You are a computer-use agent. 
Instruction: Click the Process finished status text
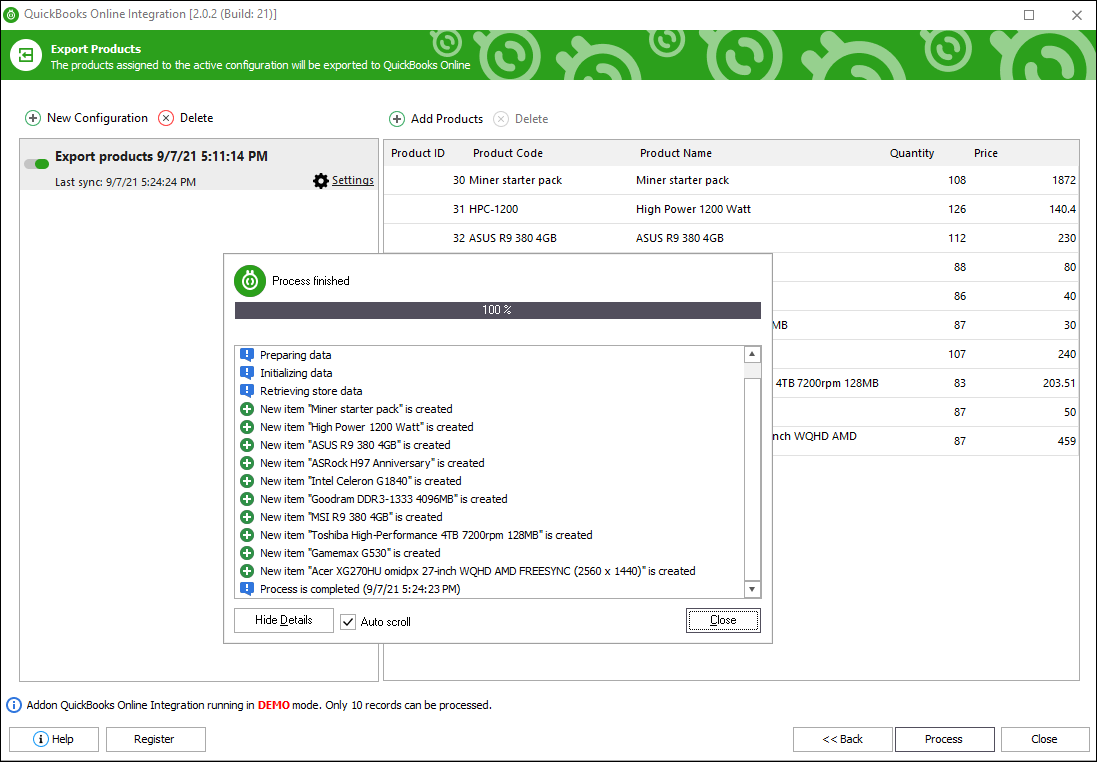click(311, 281)
